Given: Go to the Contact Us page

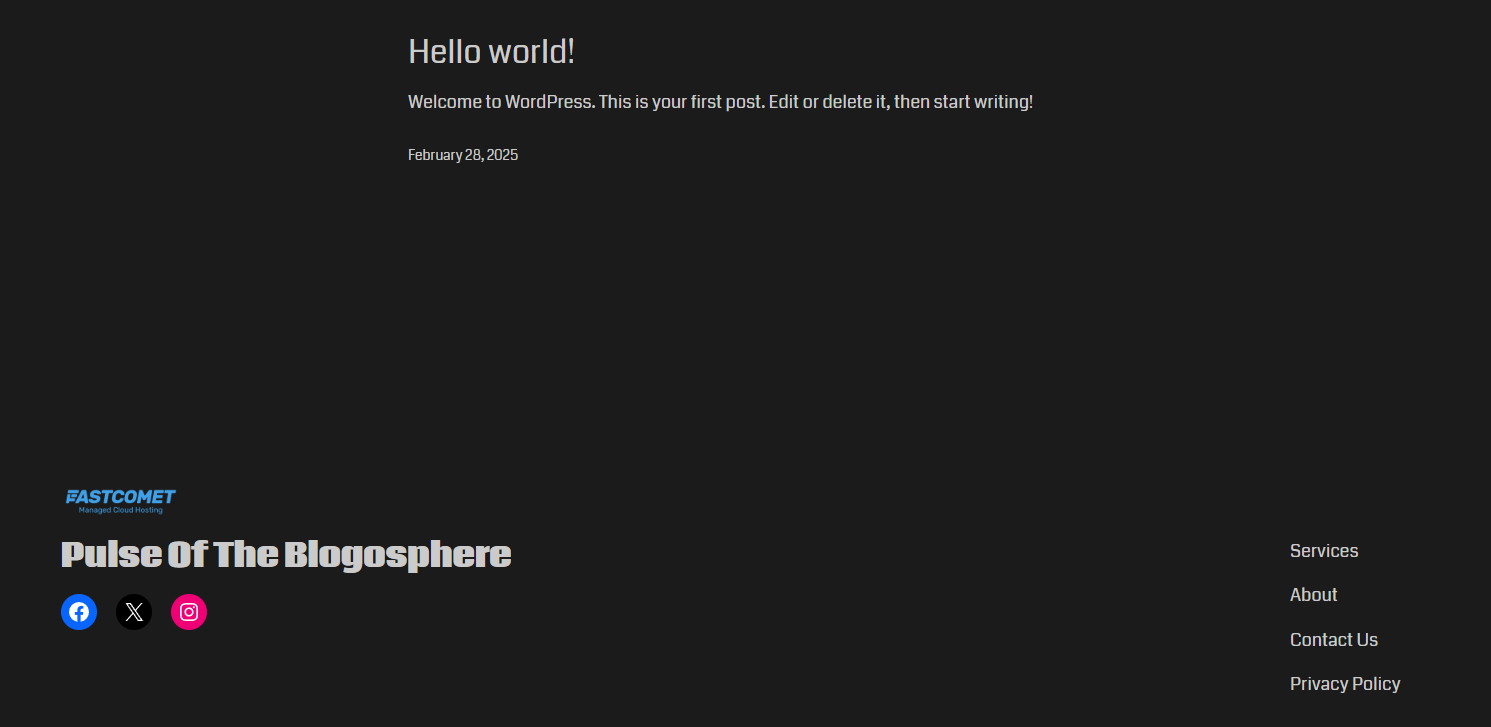Looking at the screenshot, I should (1333, 640).
